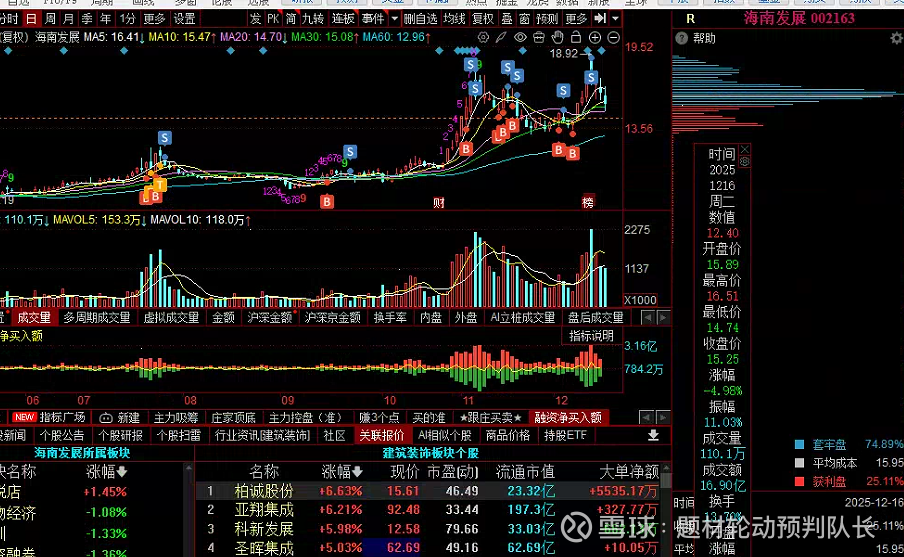Select 融资净买入额 indicator tab
Viewport: 904px width, 557px height.
(x=568, y=417)
